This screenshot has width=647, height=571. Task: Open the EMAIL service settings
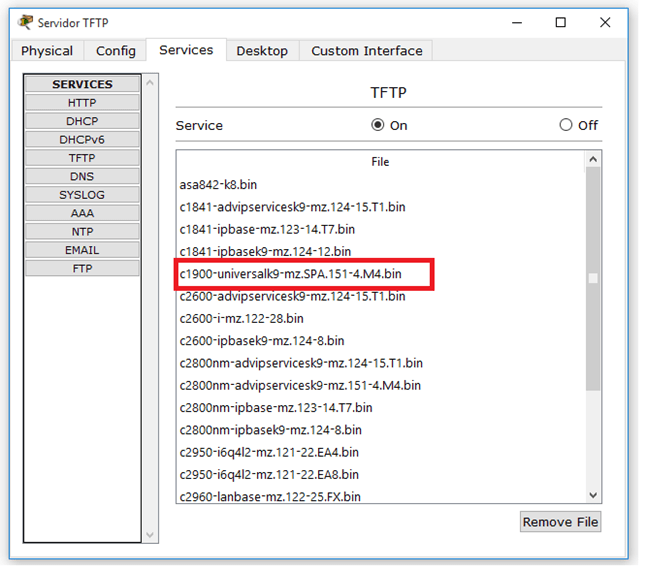[x=82, y=250]
